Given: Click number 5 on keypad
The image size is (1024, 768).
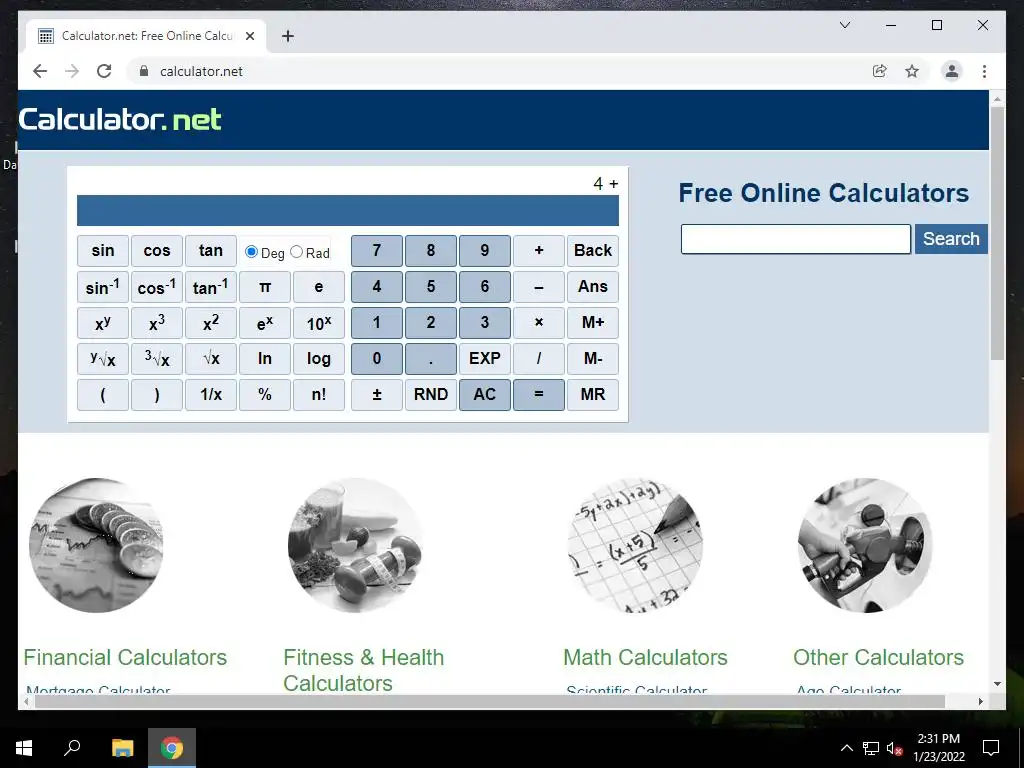Looking at the screenshot, I should (x=431, y=287).
